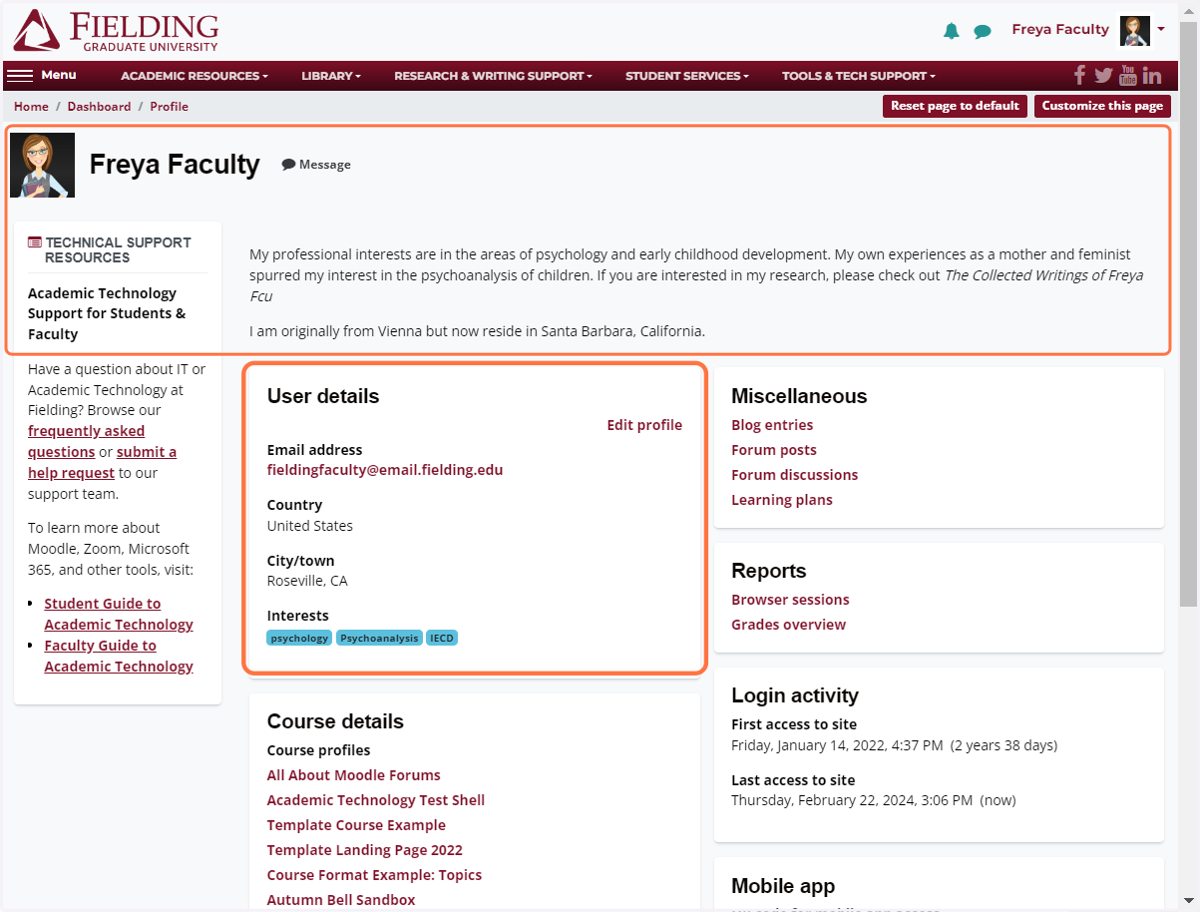Open Academic Technology Test Shell course
The height and width of the screenshot is (912, 1200).
(x=376, y=800)
